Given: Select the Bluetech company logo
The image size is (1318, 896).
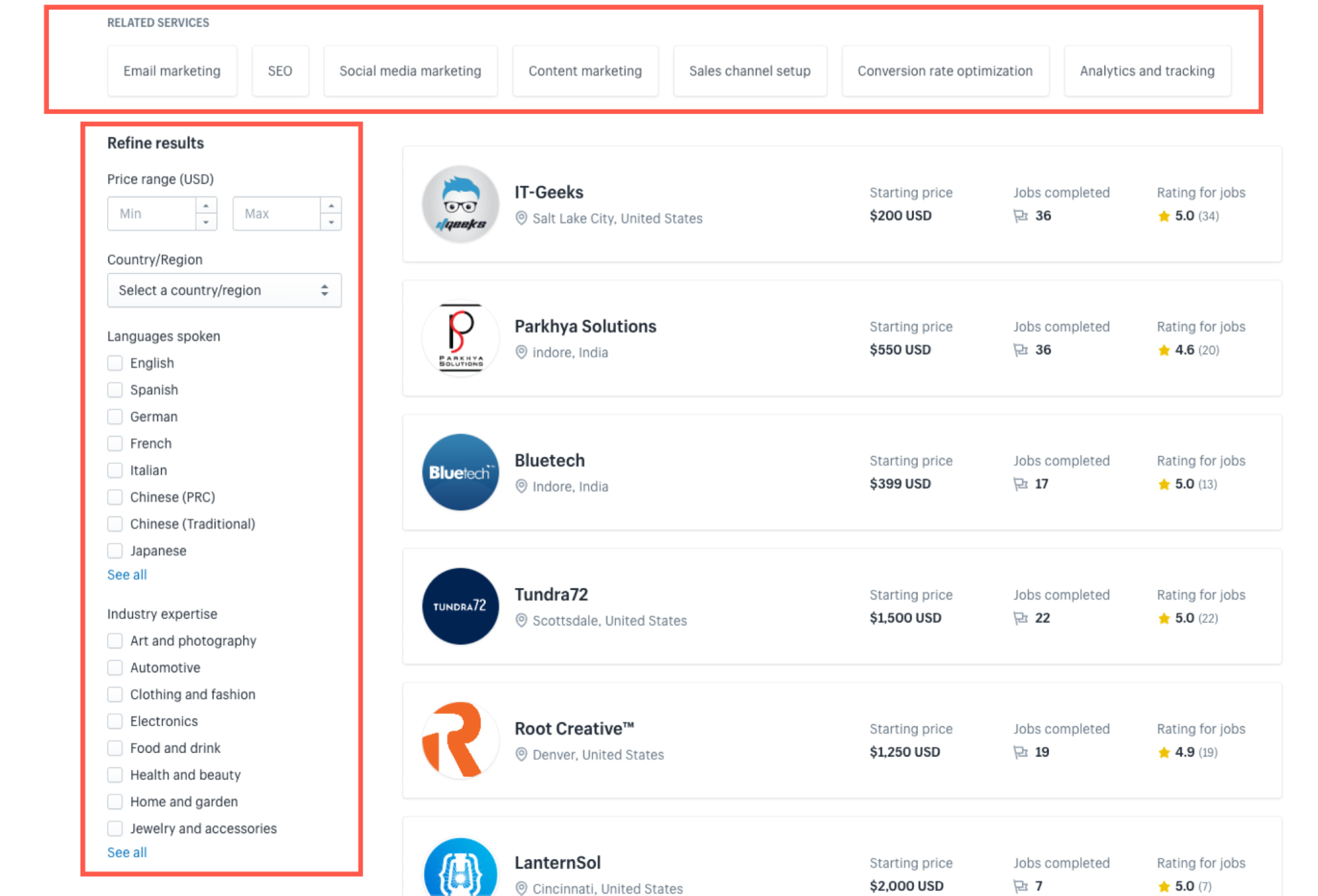Looking at the screenshot, I should 460,472.
